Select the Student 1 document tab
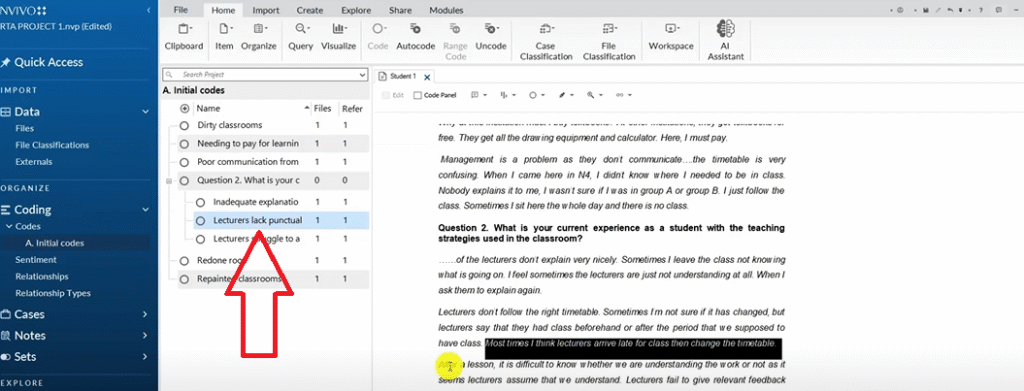This screenshot has height=391, width=1024. coord(403,76)
